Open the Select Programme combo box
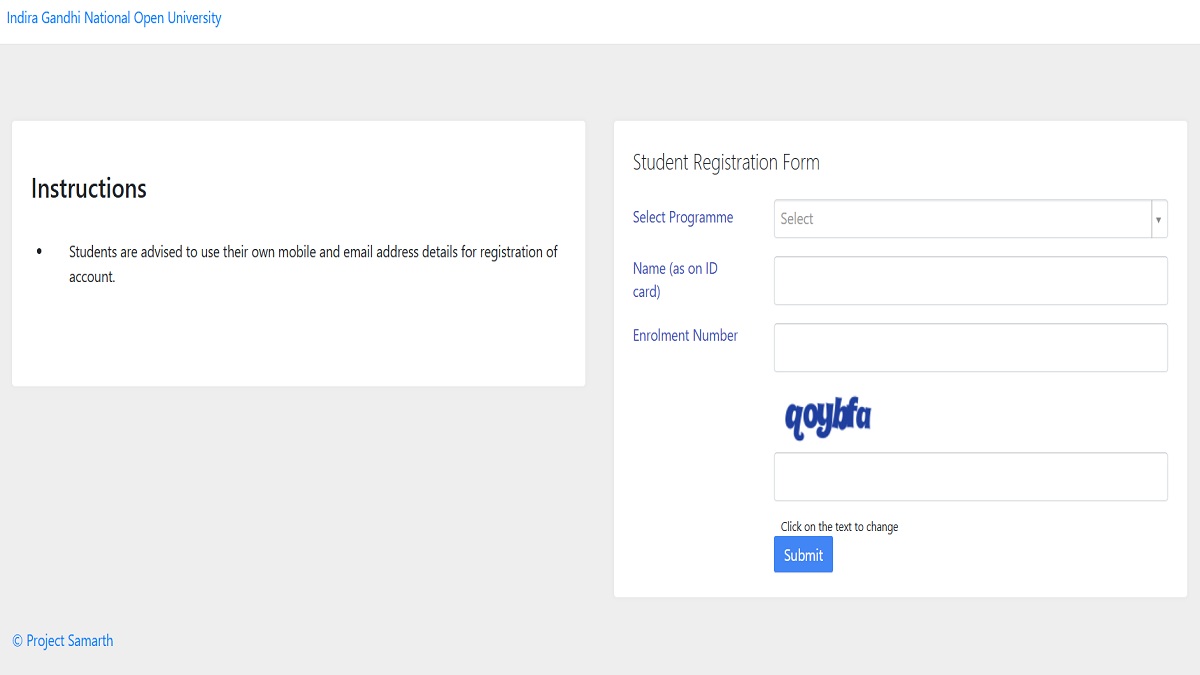Viewport: 1200px width, 675px height. point(962,219)
